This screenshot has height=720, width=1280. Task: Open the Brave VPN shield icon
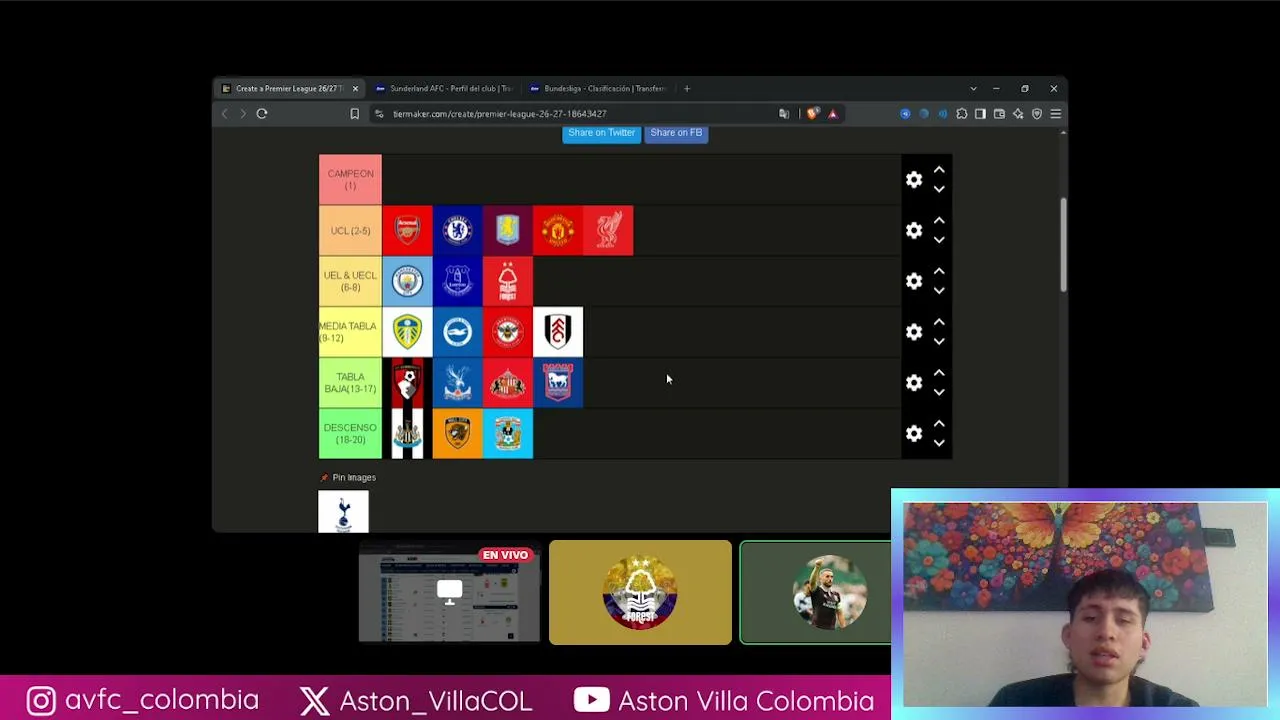coord(1037,114)
